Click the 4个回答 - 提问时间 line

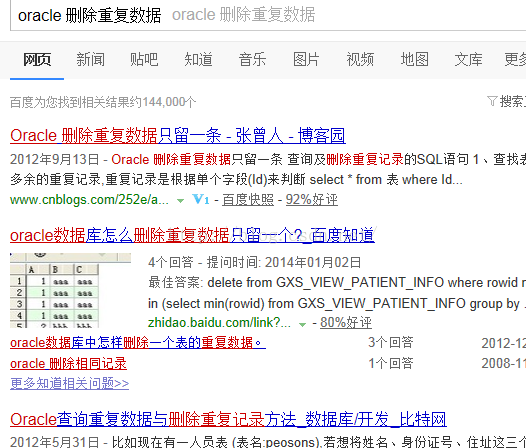pyautogui.click(x=255, y=262)
